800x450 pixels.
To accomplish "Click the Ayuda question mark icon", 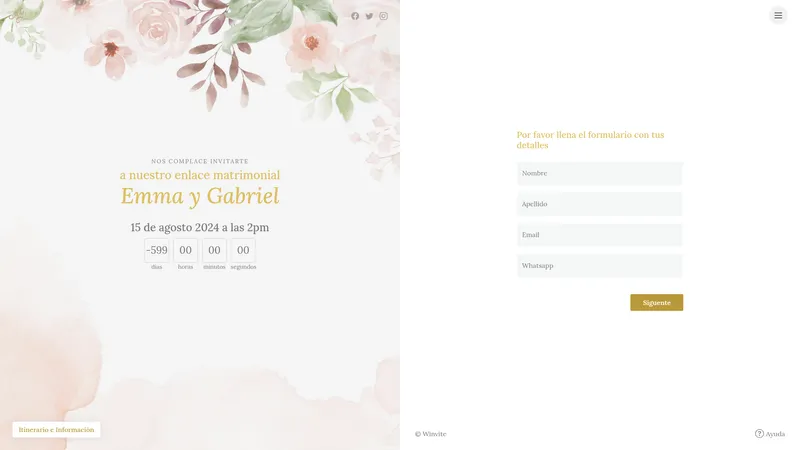I will pyautogui.click(x=759, y=434).
